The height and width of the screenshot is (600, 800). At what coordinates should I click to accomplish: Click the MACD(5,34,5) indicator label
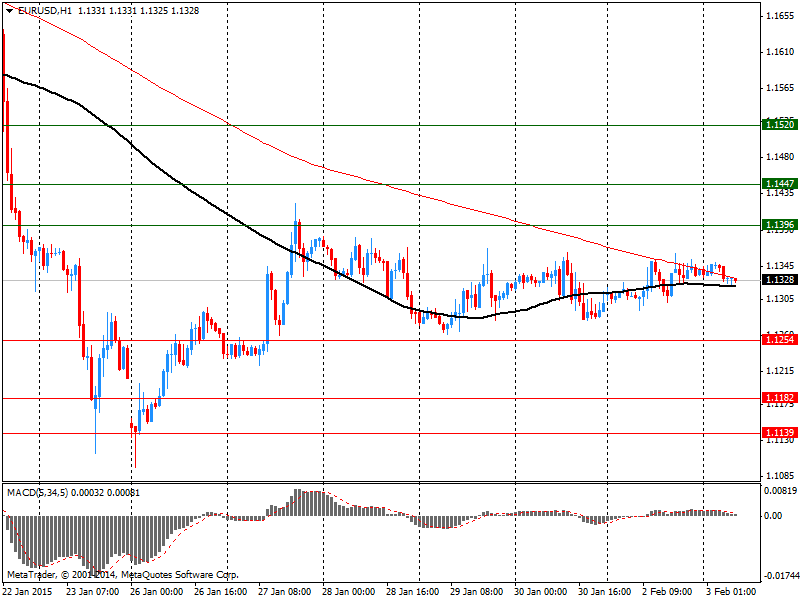38,493
